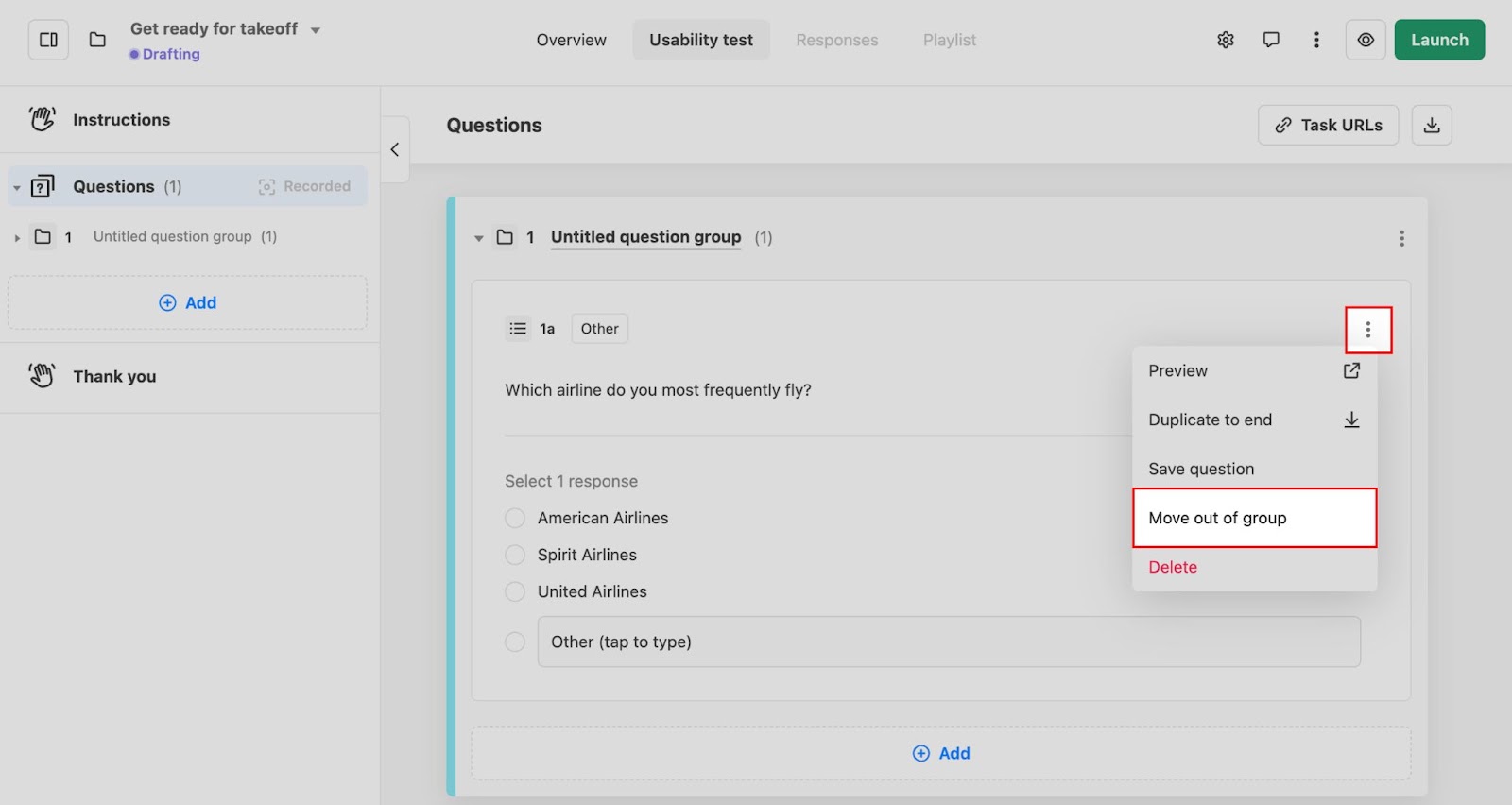Switch to the Overview tab
Viewport: 1512px width, 805px height.
pos(571,40)
